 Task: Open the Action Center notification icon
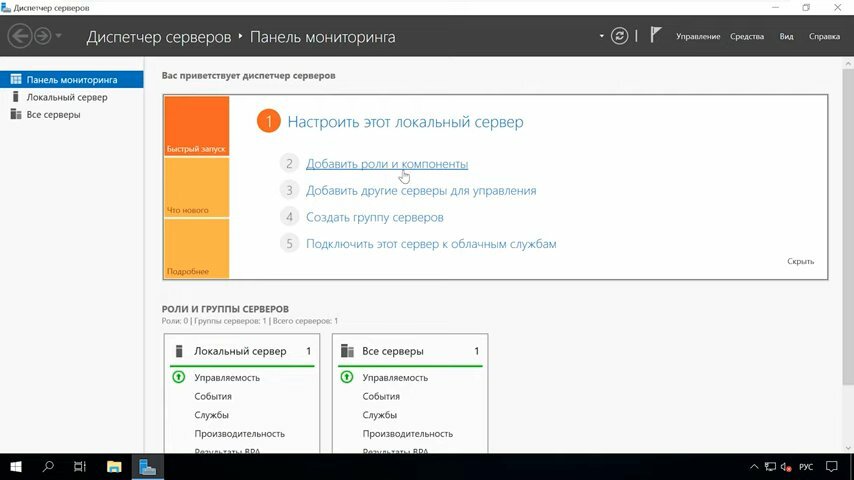[832, 467]
